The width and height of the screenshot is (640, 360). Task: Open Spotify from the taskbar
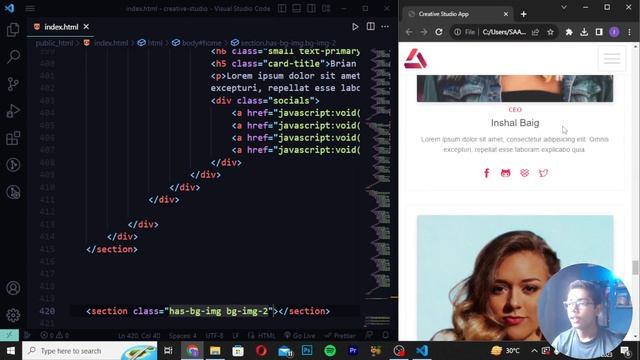(x=330, y=351)
